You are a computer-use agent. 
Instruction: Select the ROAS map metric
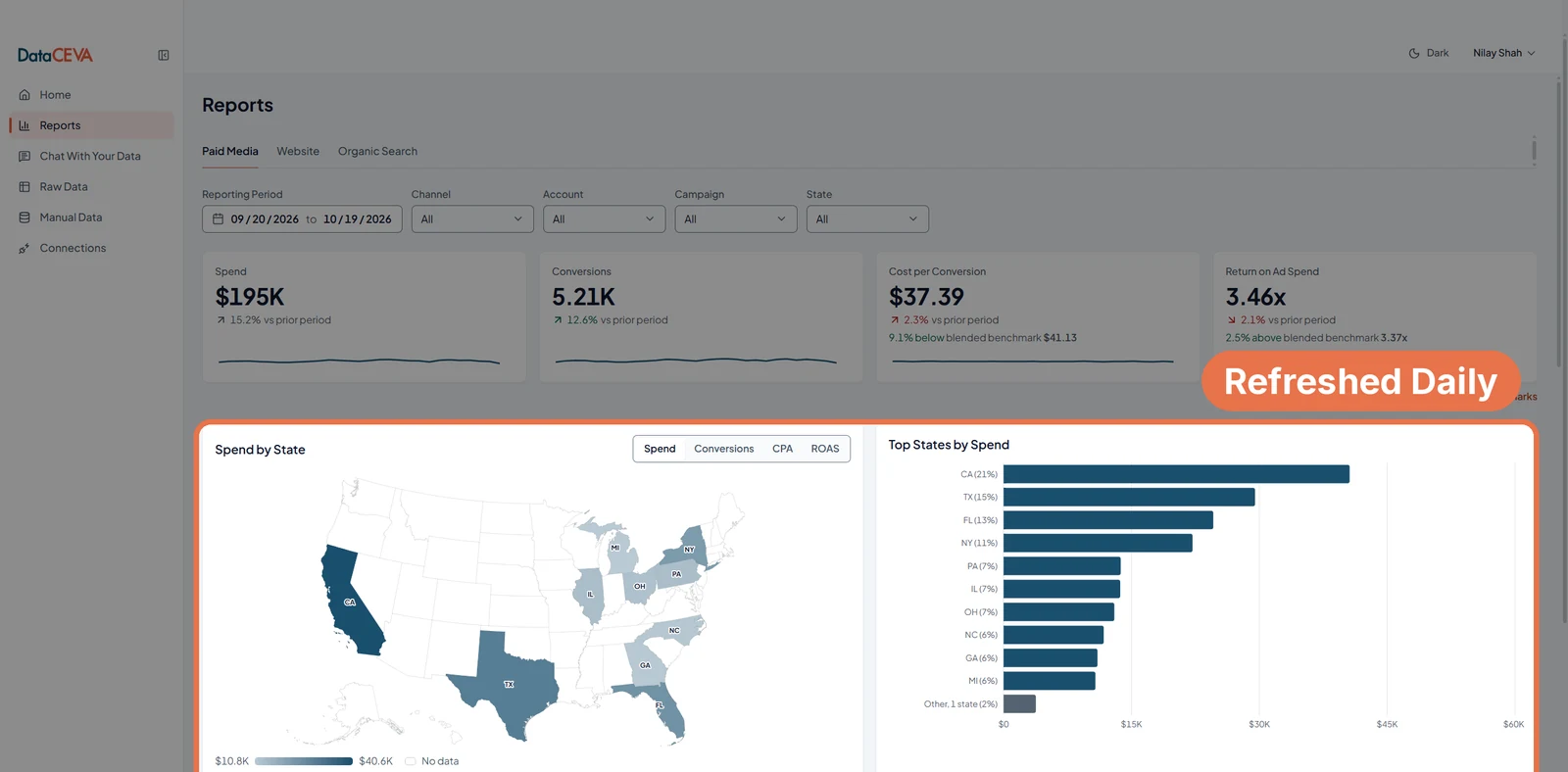pos(825,449)
